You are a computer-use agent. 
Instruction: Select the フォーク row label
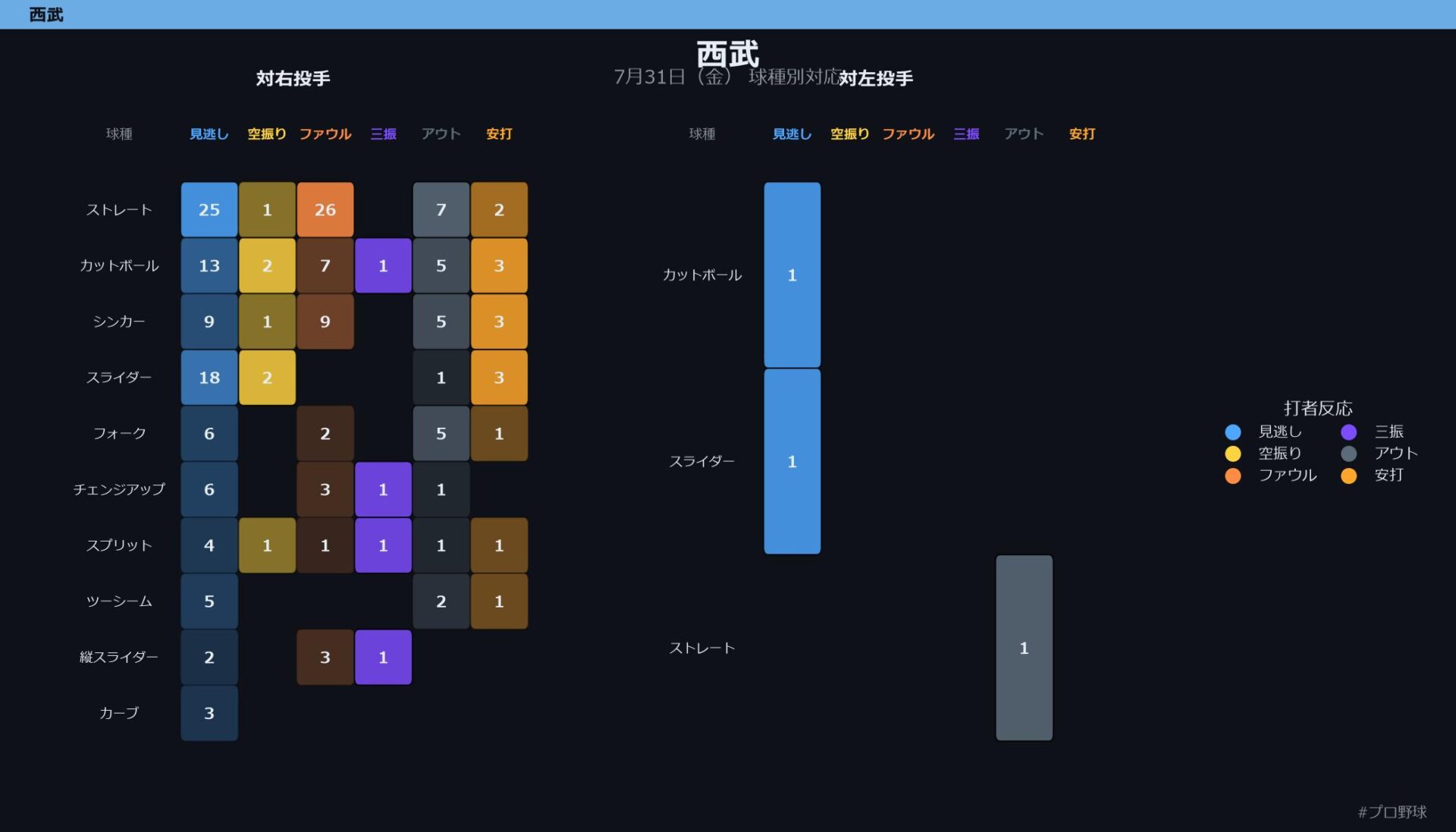(x=119, y=434)
